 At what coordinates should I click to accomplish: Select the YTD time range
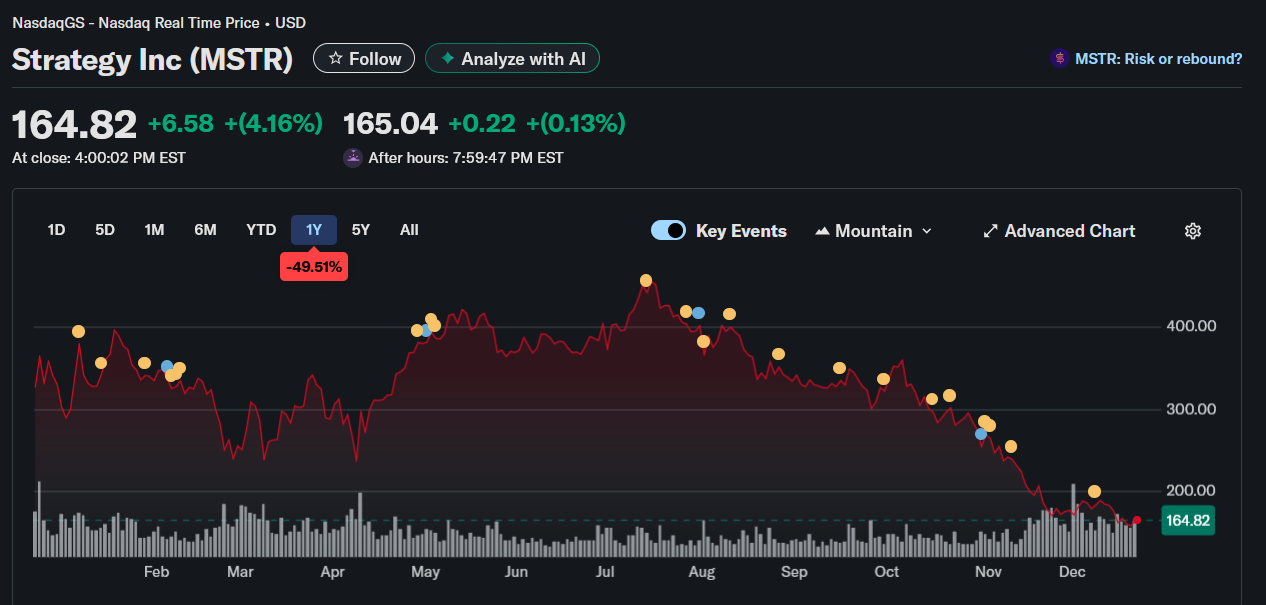(261, 230)
